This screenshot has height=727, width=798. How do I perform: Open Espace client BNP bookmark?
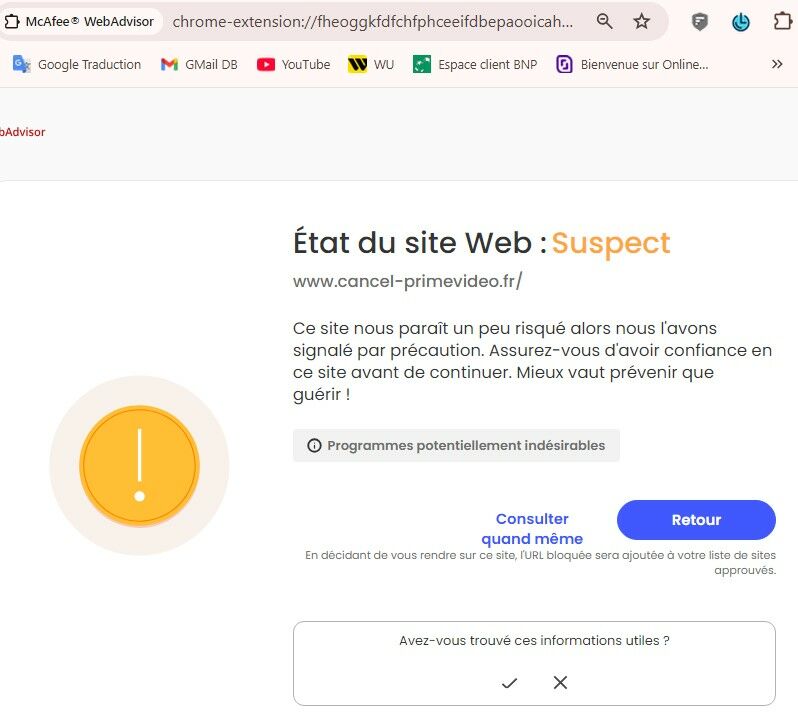(475, 65)
